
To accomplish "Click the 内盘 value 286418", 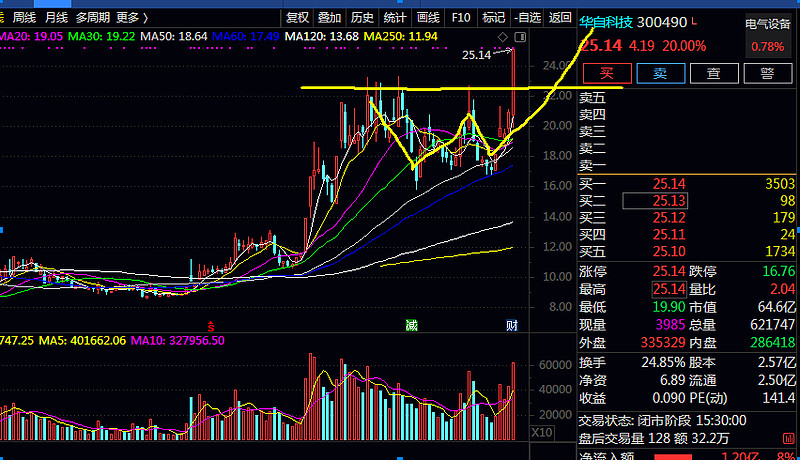I will (x=772, y=343).
